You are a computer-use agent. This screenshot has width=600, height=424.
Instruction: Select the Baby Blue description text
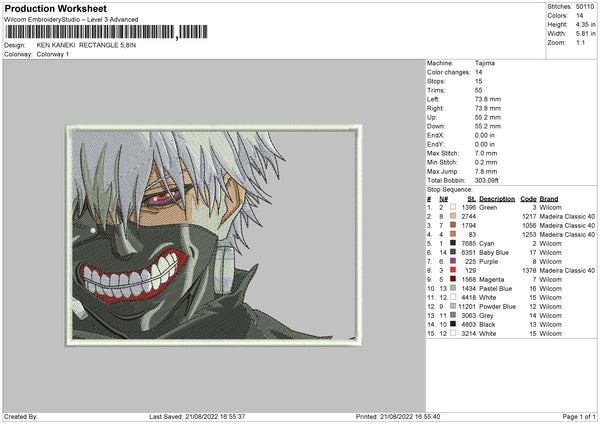click(x=494, y=253)
